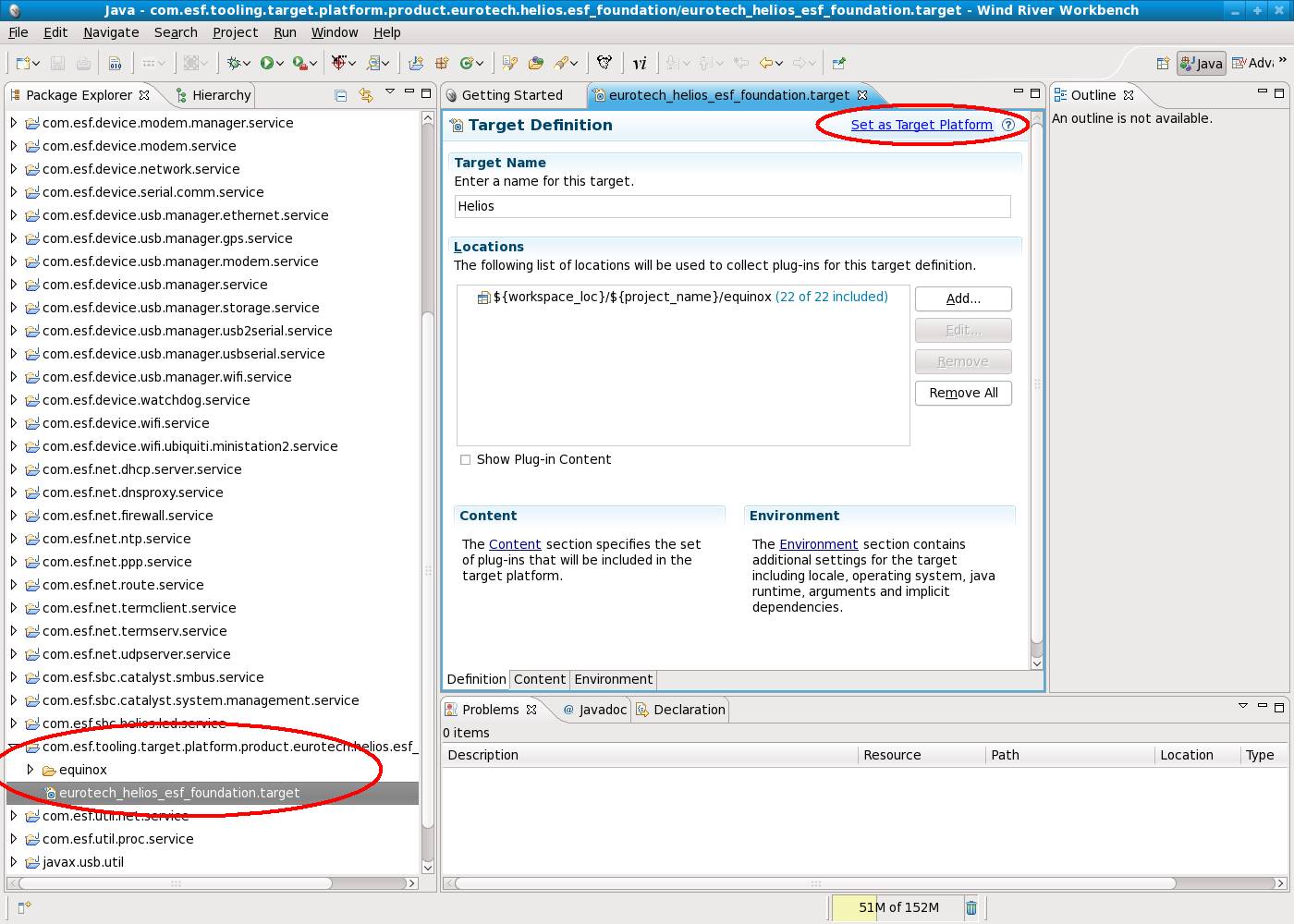
Task: Open the Content tab of target editor
Action: tap(540, 679)
